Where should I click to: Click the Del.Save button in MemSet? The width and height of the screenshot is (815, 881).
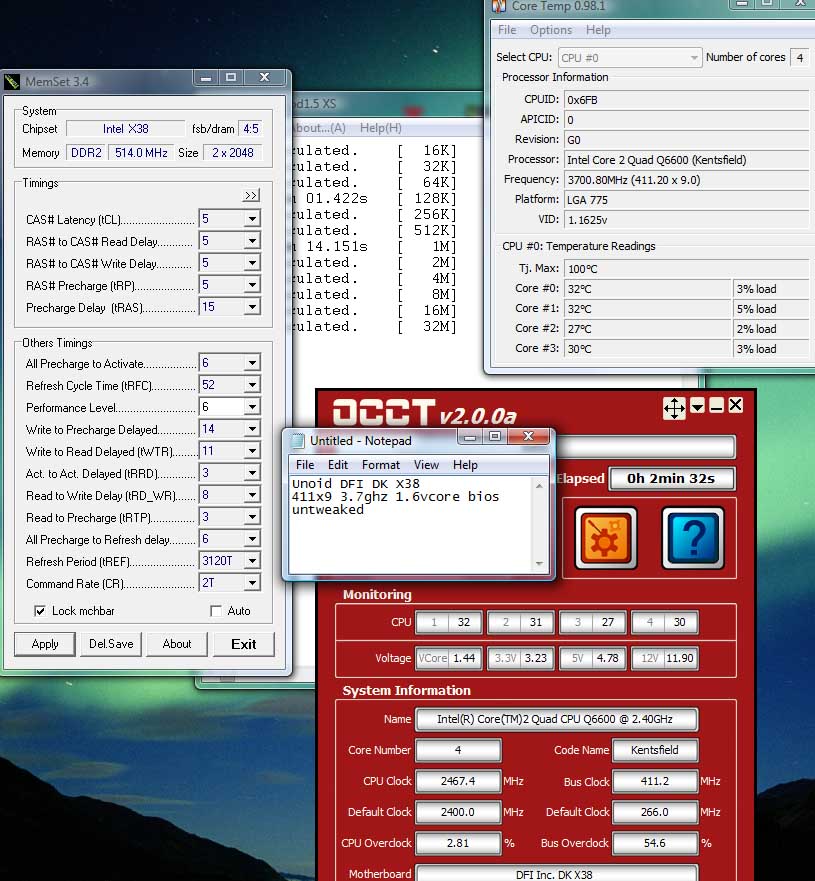pyautogui.click(x=111, y=644)
